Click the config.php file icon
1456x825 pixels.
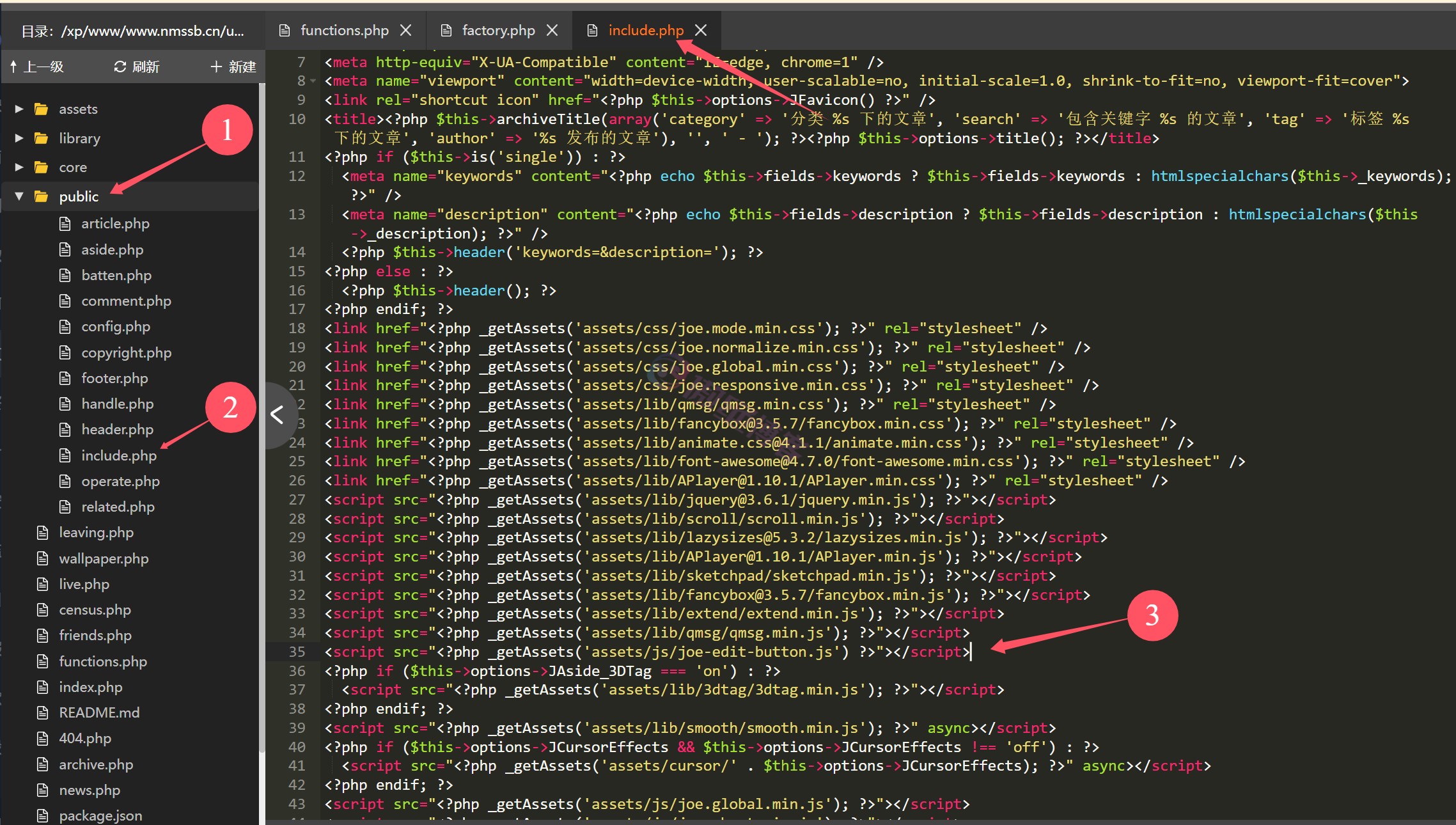65,326
